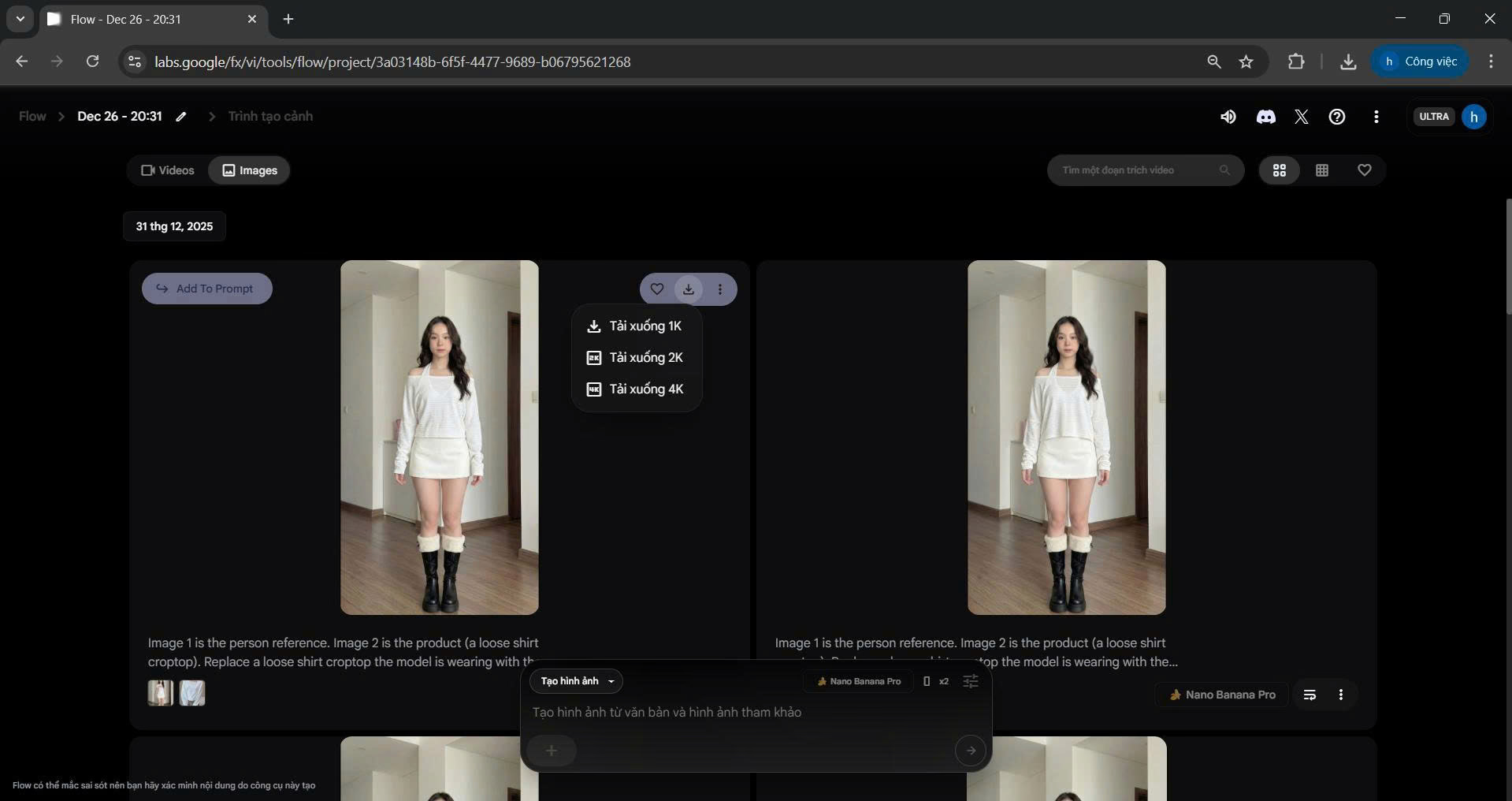The width and height of the screenshot is (1512, 801).
Task: Switch to the Videos tab
Action: coord(167,170)
